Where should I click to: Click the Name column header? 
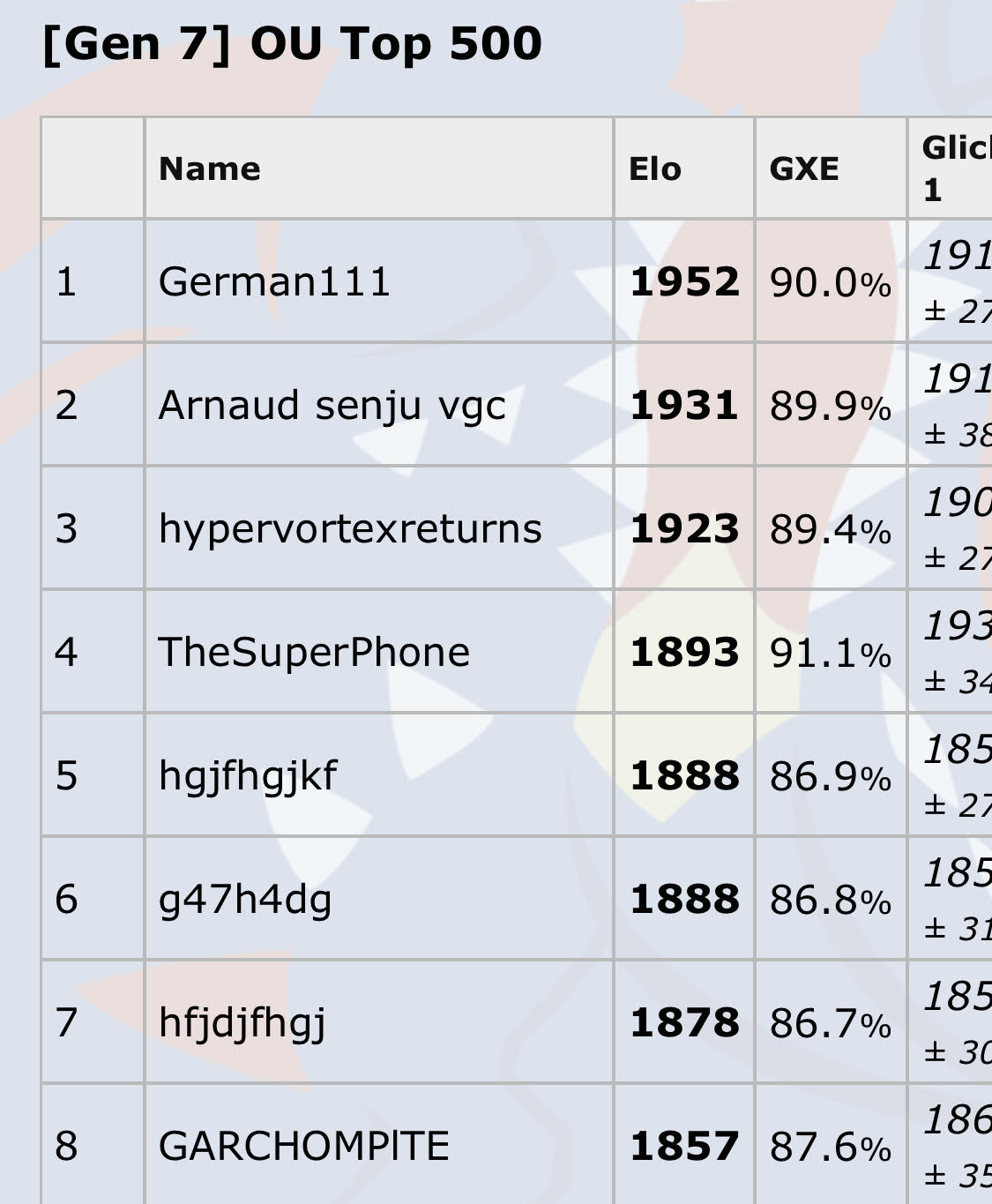coord(210,168)
